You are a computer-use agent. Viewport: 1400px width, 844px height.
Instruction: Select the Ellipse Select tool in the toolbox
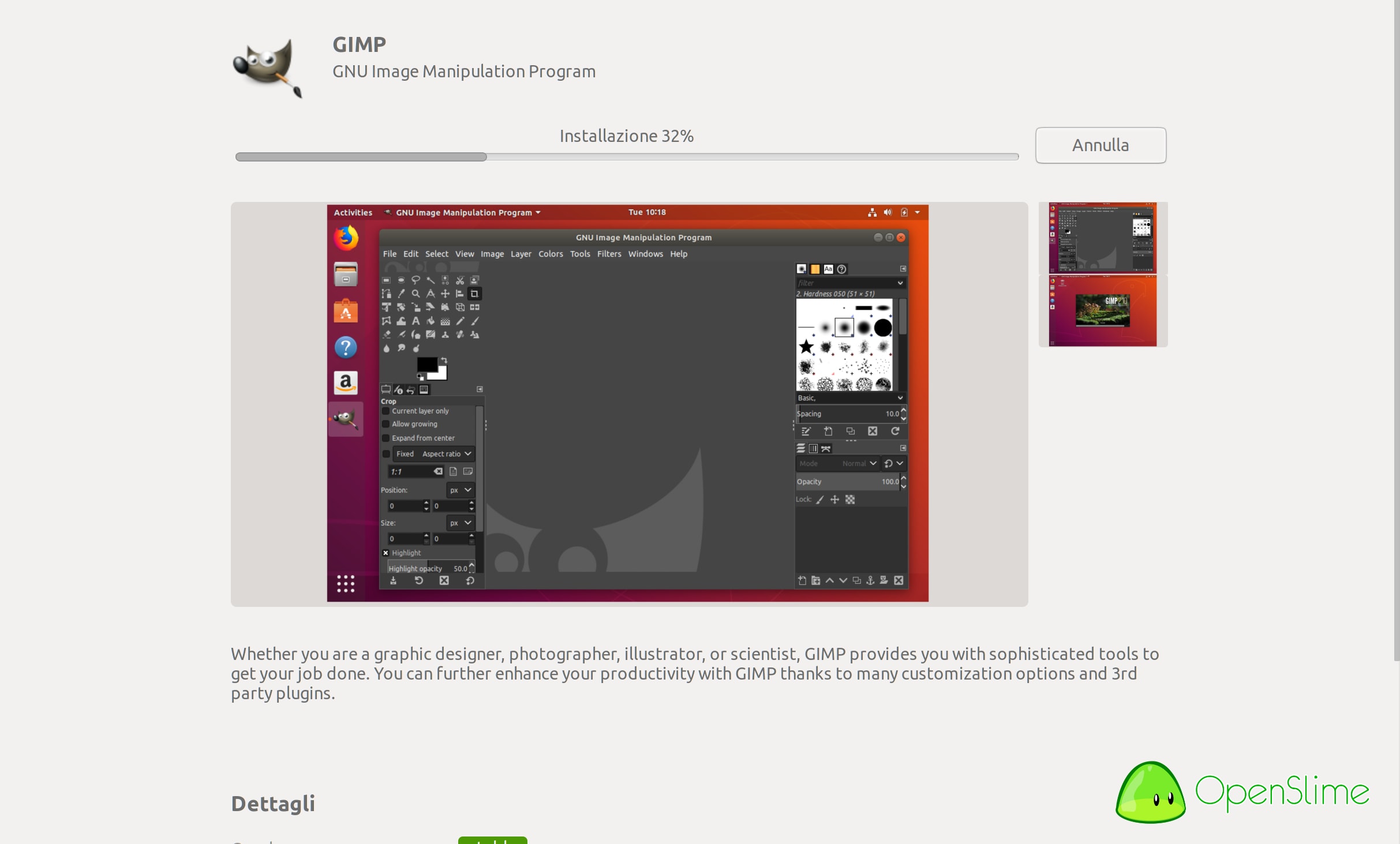coord(401,280)
